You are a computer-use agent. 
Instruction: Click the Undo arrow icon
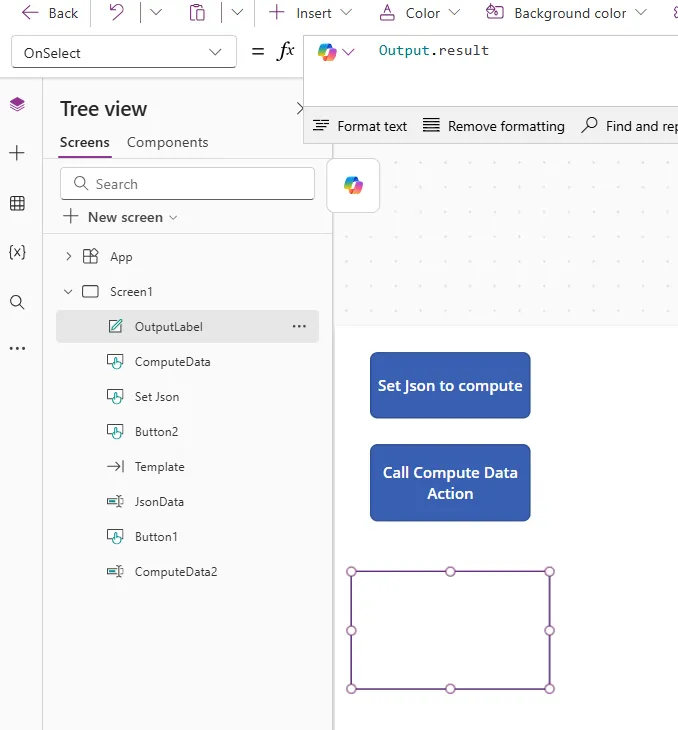coord(117,13)
